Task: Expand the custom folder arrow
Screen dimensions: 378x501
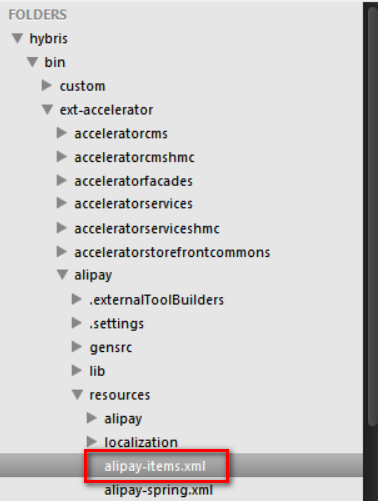Action: [x=47, y=86]
